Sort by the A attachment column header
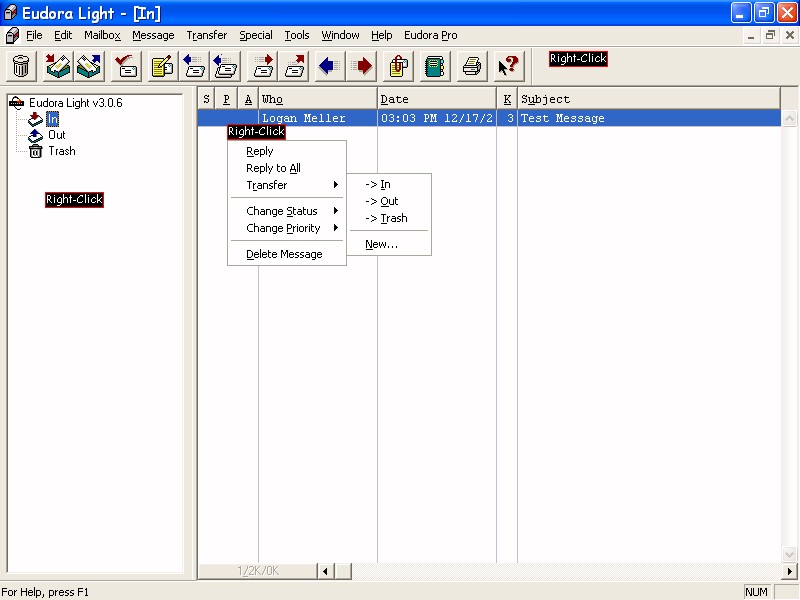This screenshot has height=600, width=800. tap(248, 99)
